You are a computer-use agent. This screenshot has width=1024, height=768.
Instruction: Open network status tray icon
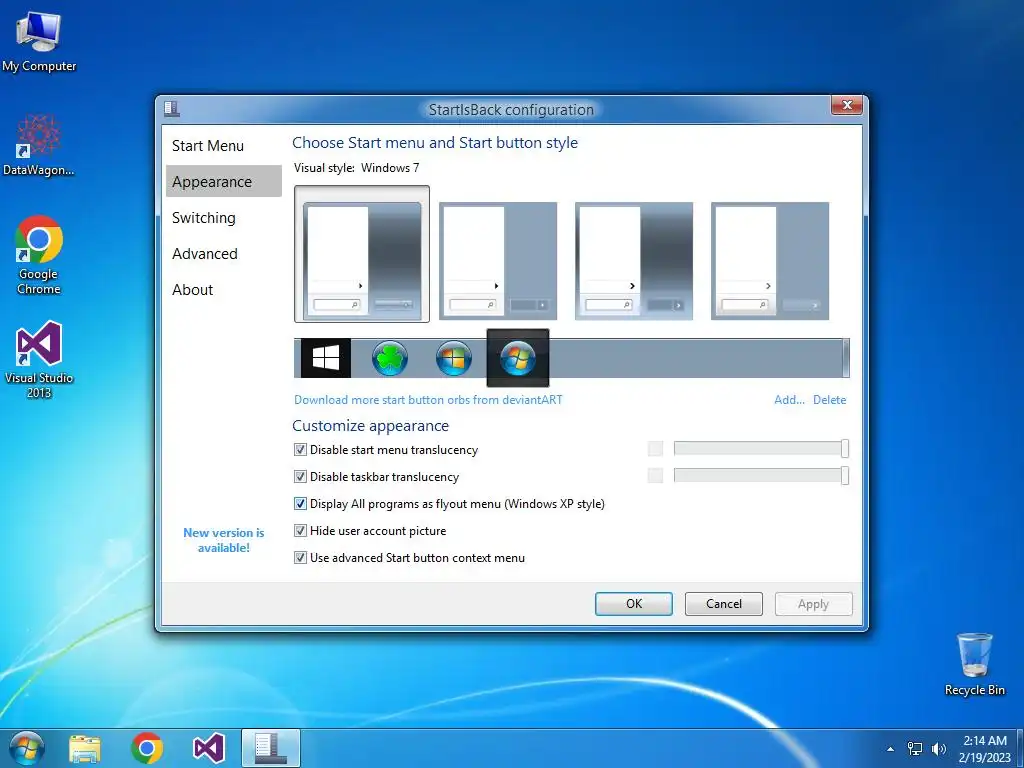915,749
